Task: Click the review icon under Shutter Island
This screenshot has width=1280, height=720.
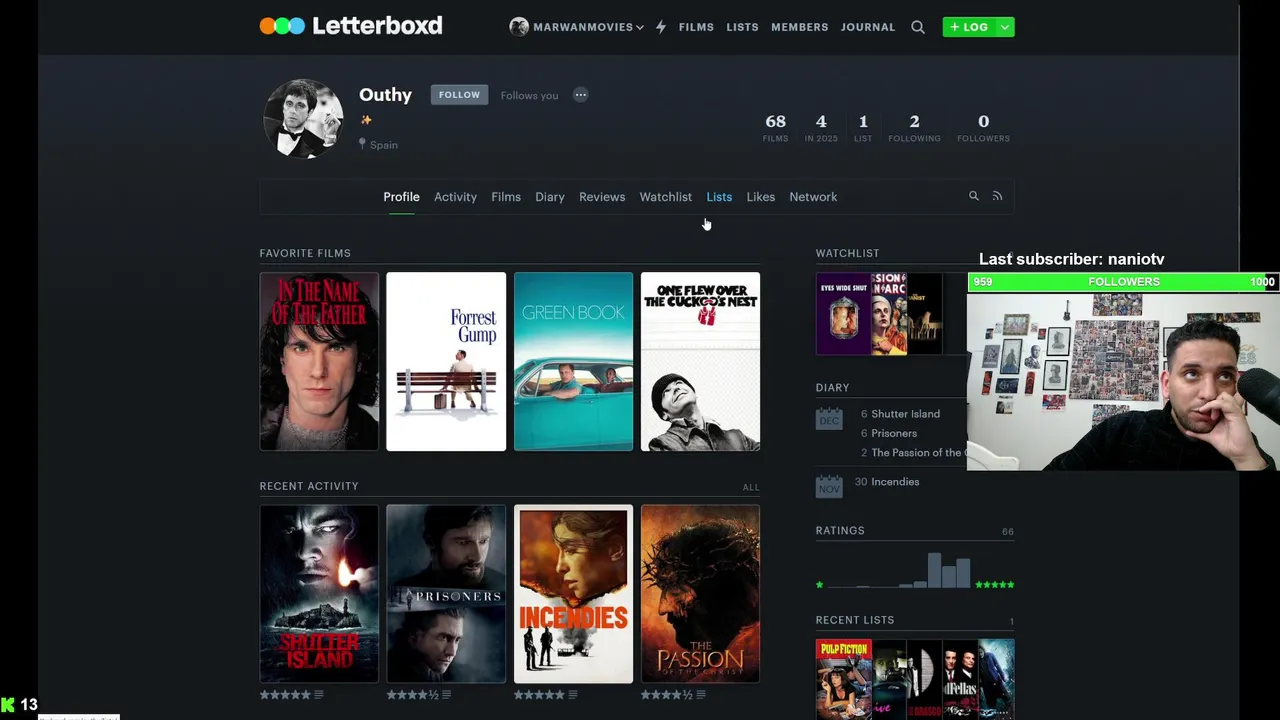Action: 319,695
